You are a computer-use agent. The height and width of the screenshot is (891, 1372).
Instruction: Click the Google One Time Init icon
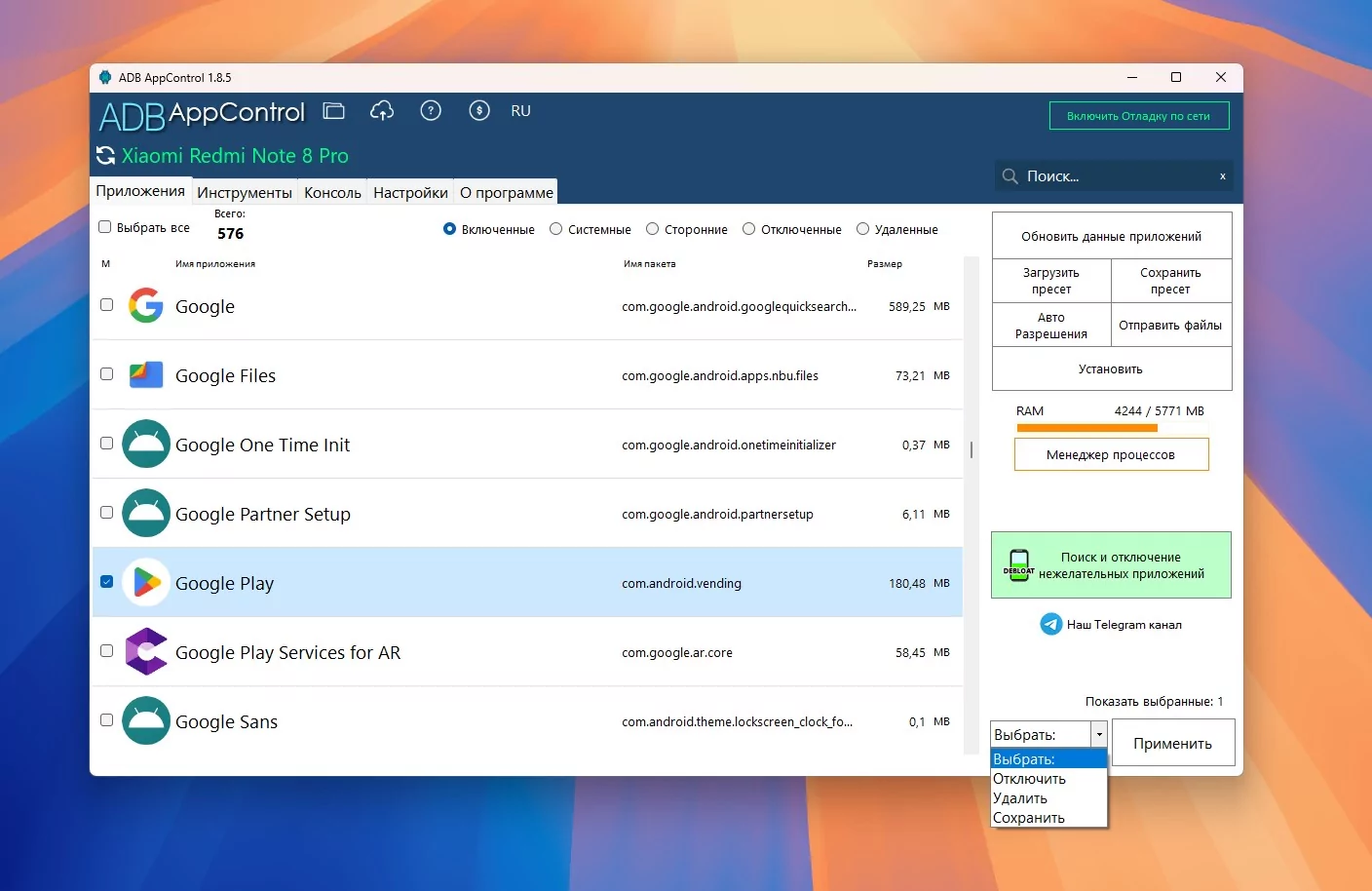[x=146, y=444]
